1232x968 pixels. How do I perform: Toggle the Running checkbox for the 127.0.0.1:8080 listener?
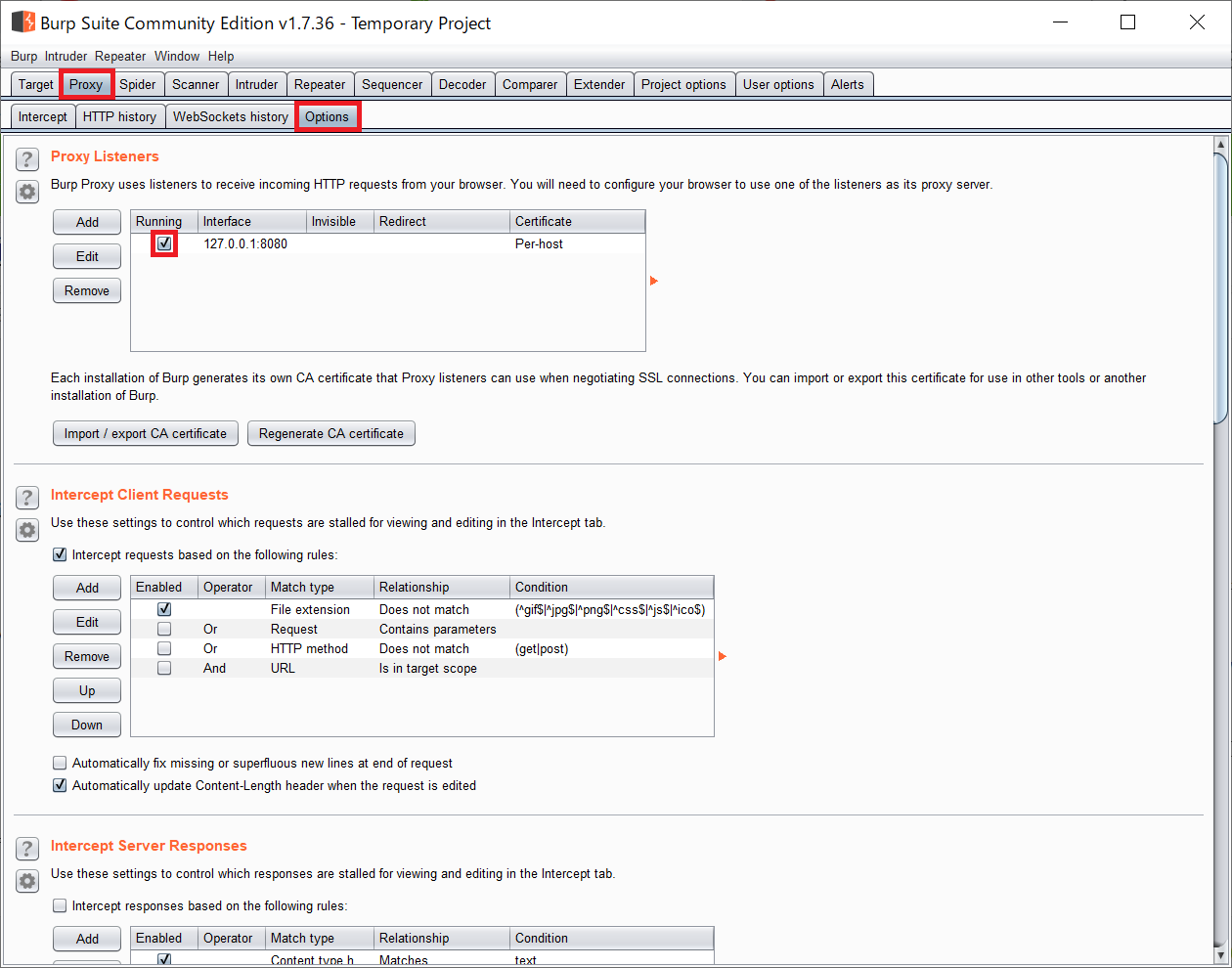click(x=163, y=242)
